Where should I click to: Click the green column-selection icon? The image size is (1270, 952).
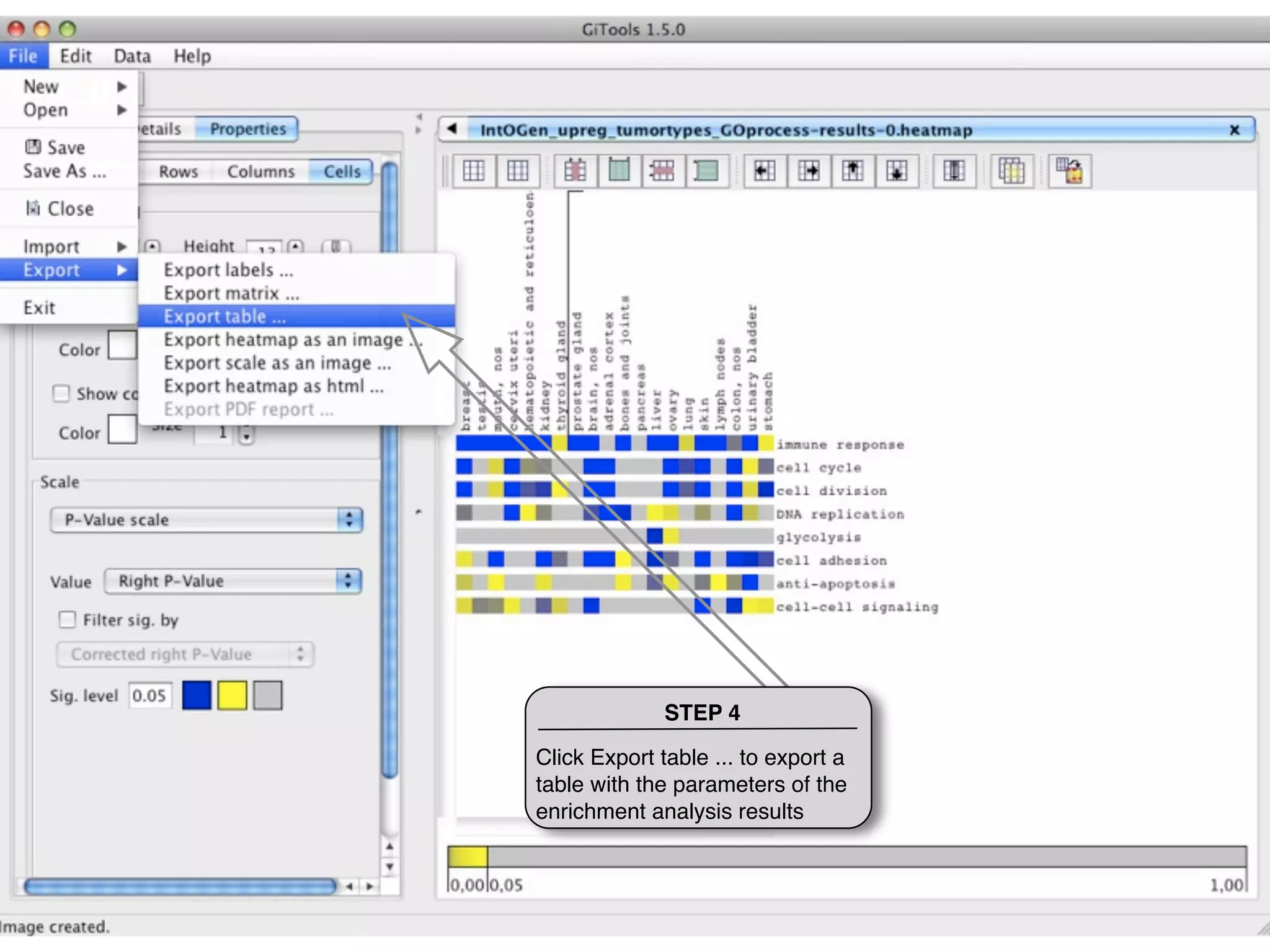619,170
